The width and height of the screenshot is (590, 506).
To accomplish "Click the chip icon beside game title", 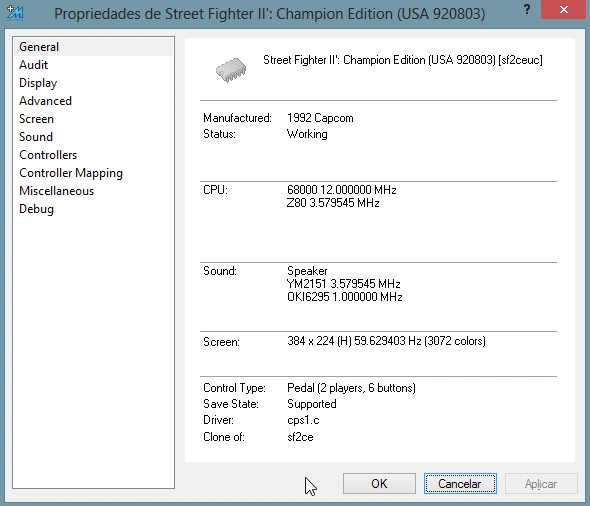I will pos(231,70).
